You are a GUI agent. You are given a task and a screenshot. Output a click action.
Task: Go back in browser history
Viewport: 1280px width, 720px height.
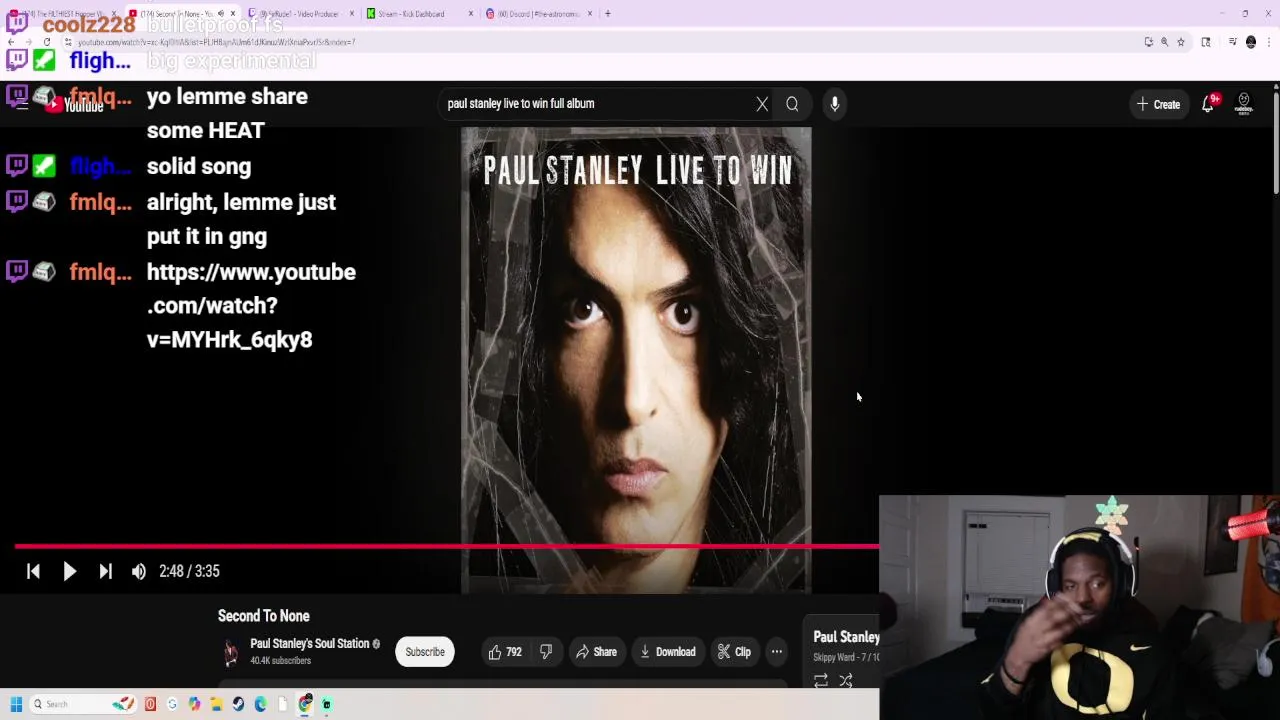[x=11, y=42]
